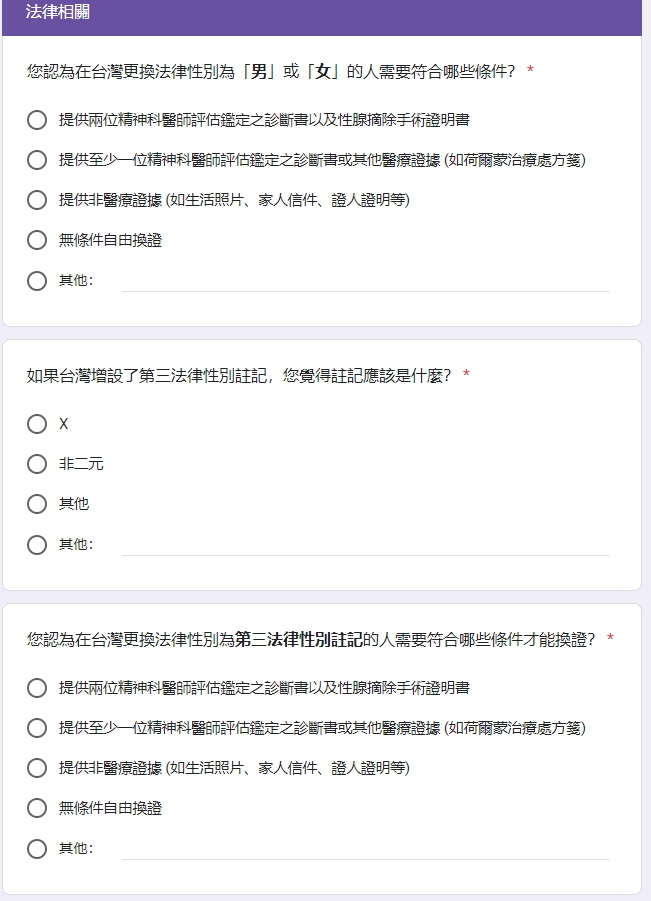651x901 pixels.
Task: Click the 其他 text field of first question
Action: pos(365,281)
